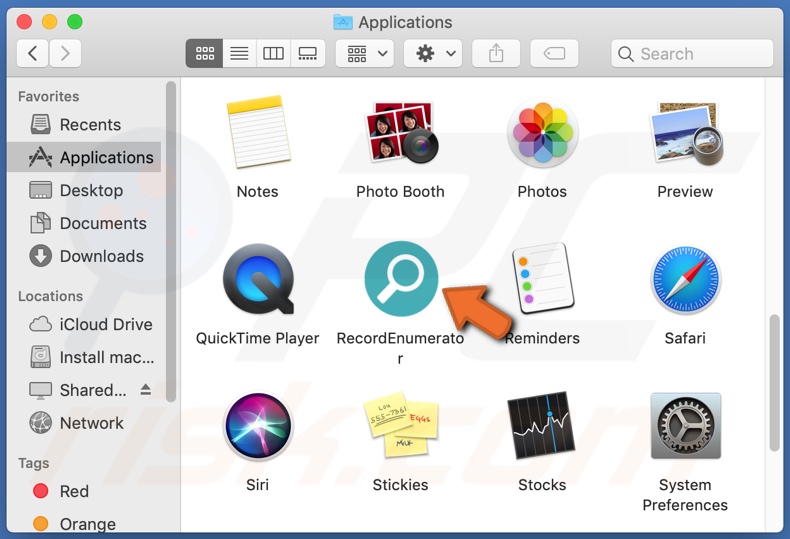Focus the Search field
This screenshot has width=790, height=539.
point(692,53)
